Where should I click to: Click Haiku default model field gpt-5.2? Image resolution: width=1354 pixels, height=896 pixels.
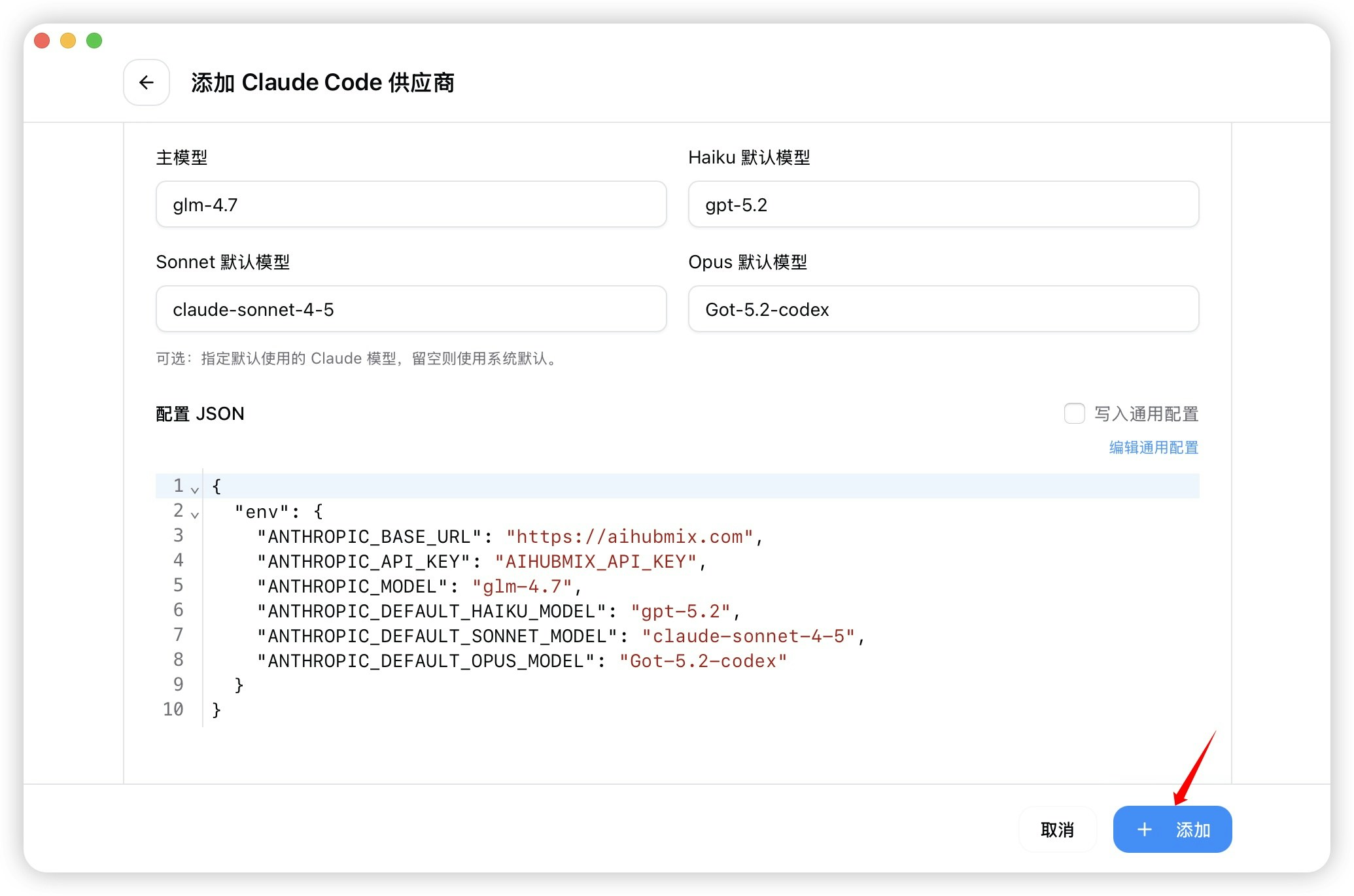click(x=943, y=205)
